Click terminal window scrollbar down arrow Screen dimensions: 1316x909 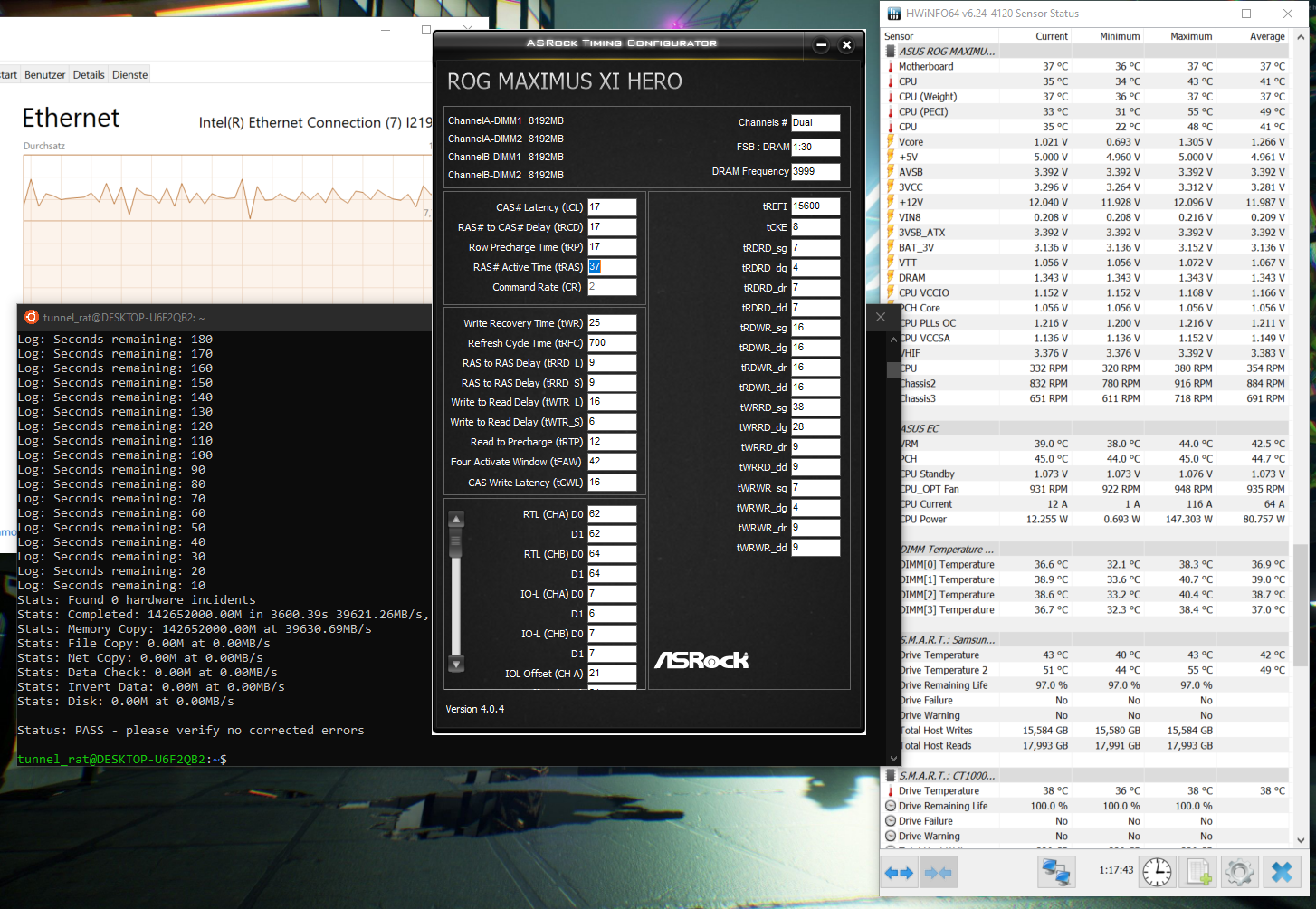pyautogui.click(x=893, y=759)
